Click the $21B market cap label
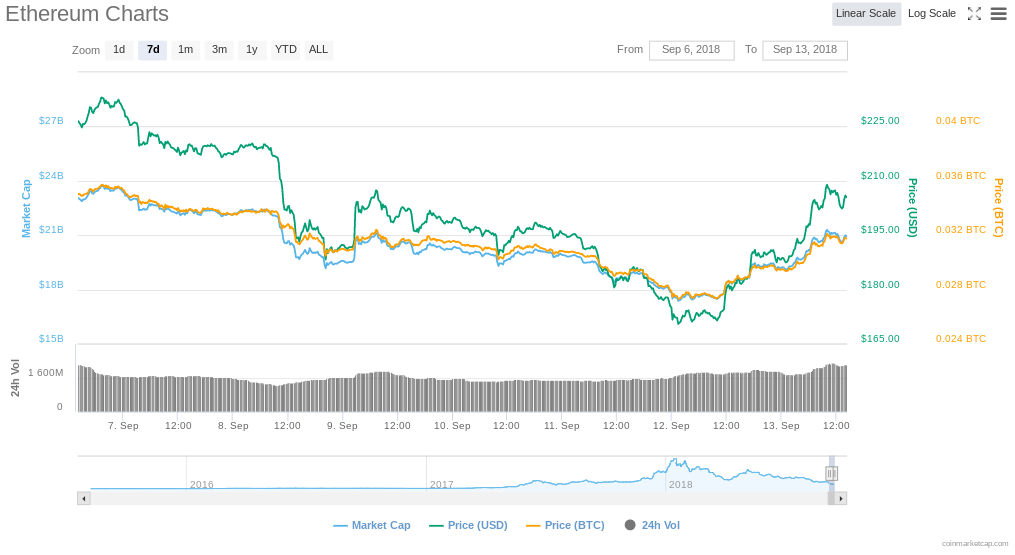Image resolution: width=1015 pixels, height=555 pixels. [51, 230]
